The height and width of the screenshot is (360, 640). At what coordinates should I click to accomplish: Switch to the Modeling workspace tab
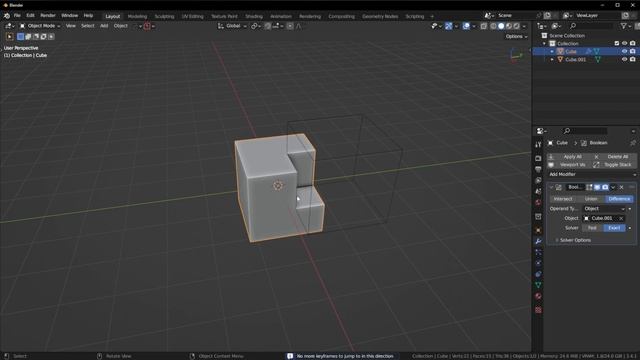coord(137,16)
